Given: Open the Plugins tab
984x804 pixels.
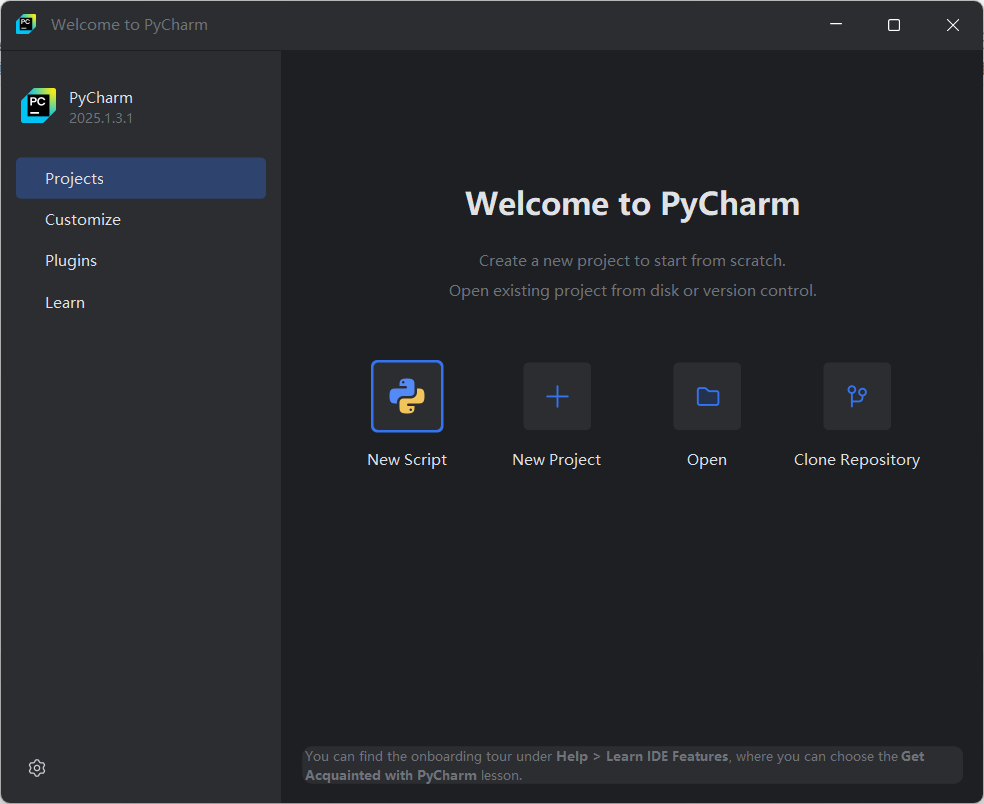Looking at the screenshot, I should [x=141, y=260].
